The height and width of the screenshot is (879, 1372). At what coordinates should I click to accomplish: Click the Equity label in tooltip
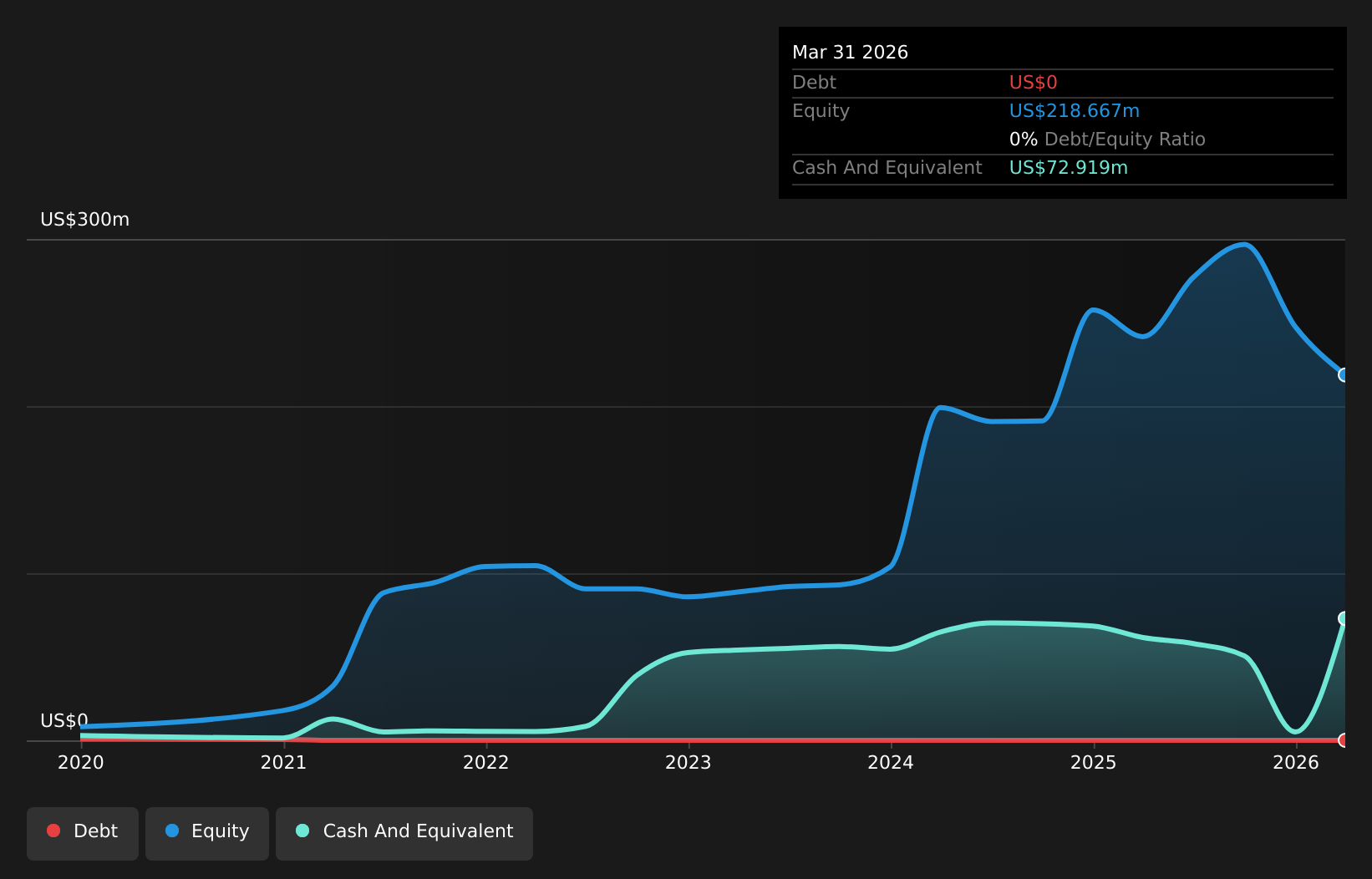[821, 111]
